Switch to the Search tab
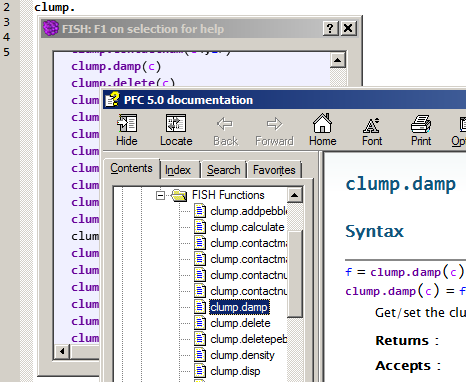This screenshot has height=382, width=466. pos(223,170)
